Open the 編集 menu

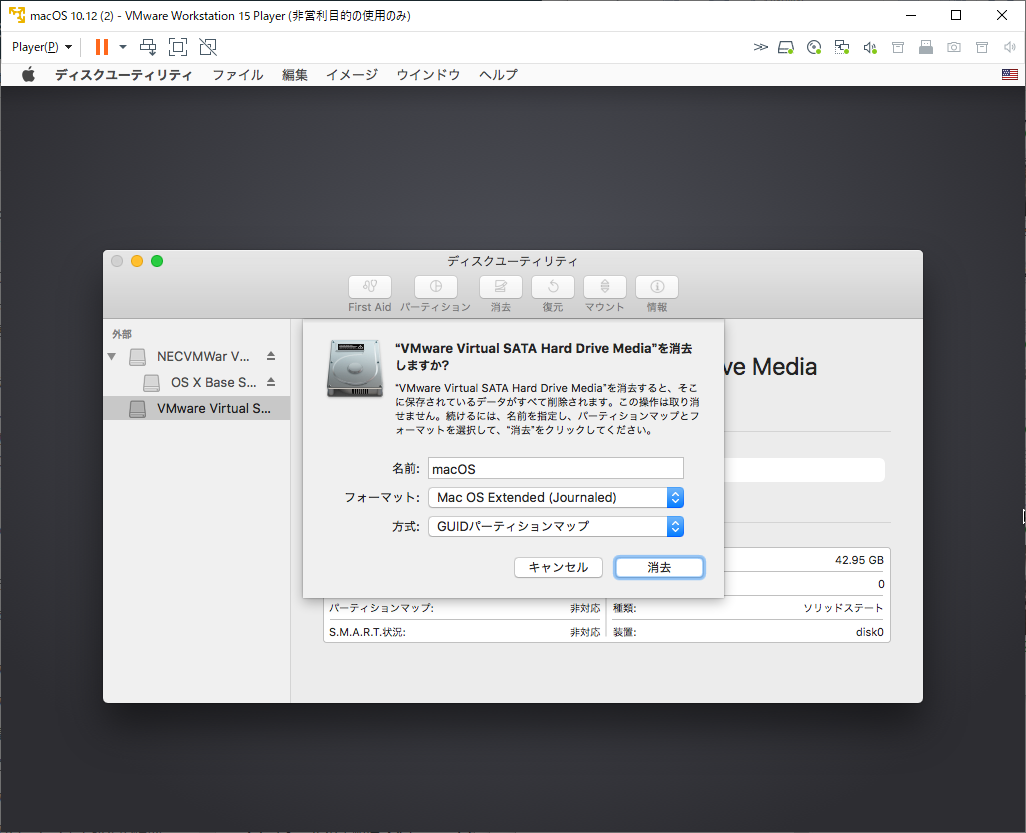pos(294,75)
